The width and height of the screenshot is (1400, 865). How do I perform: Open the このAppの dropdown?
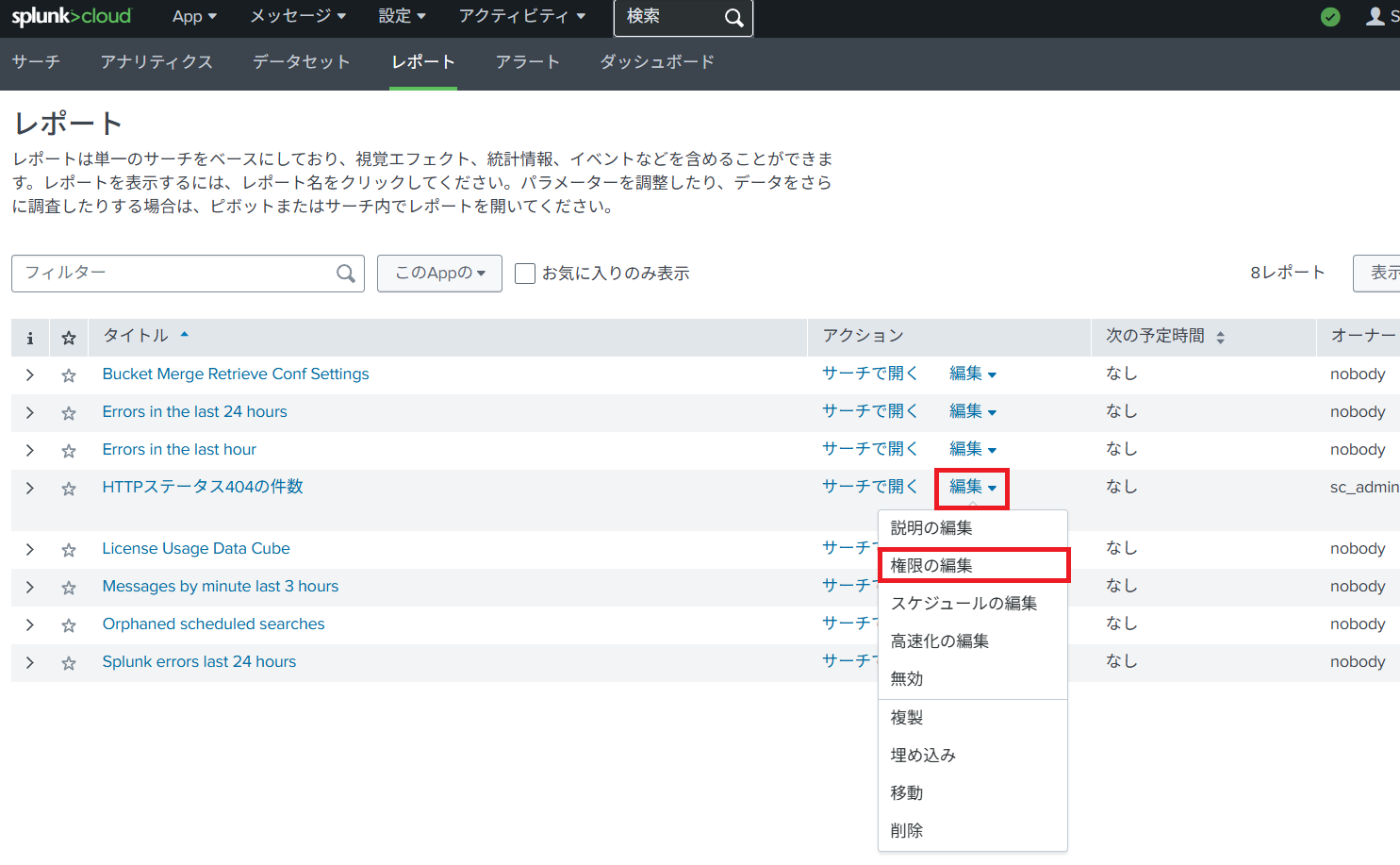439,274
